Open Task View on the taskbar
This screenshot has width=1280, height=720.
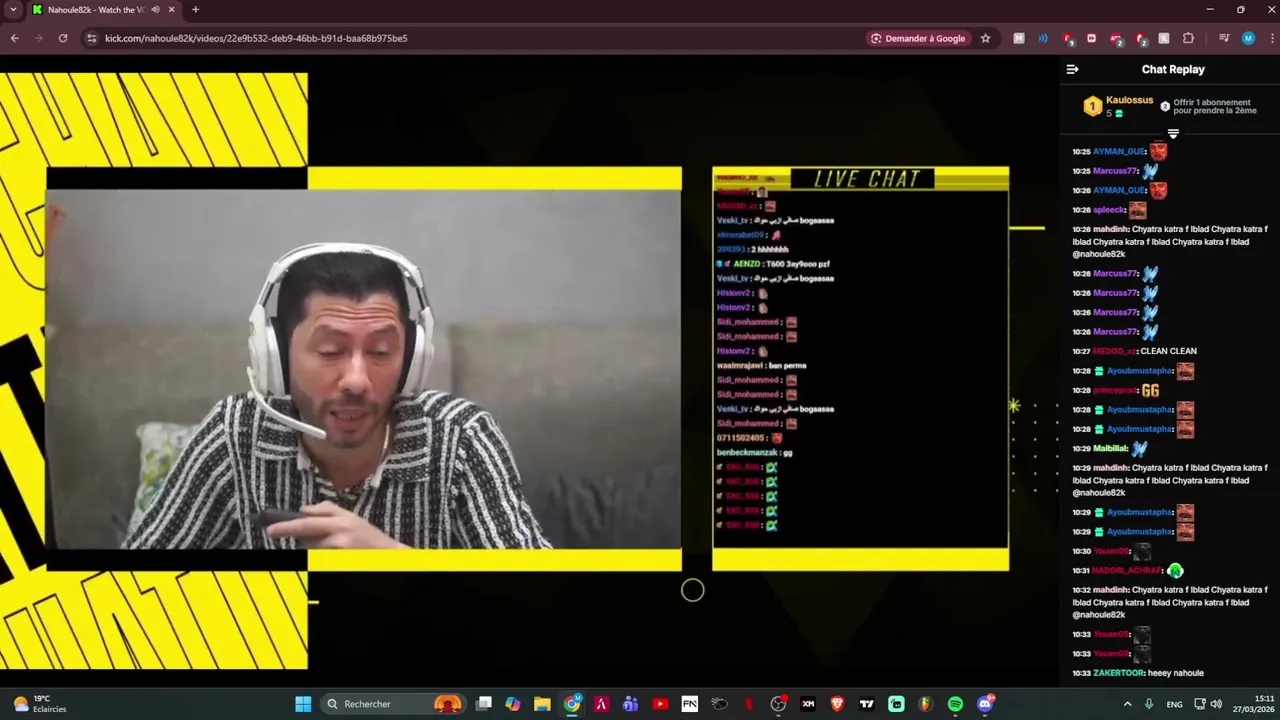[x=484, y=704]
